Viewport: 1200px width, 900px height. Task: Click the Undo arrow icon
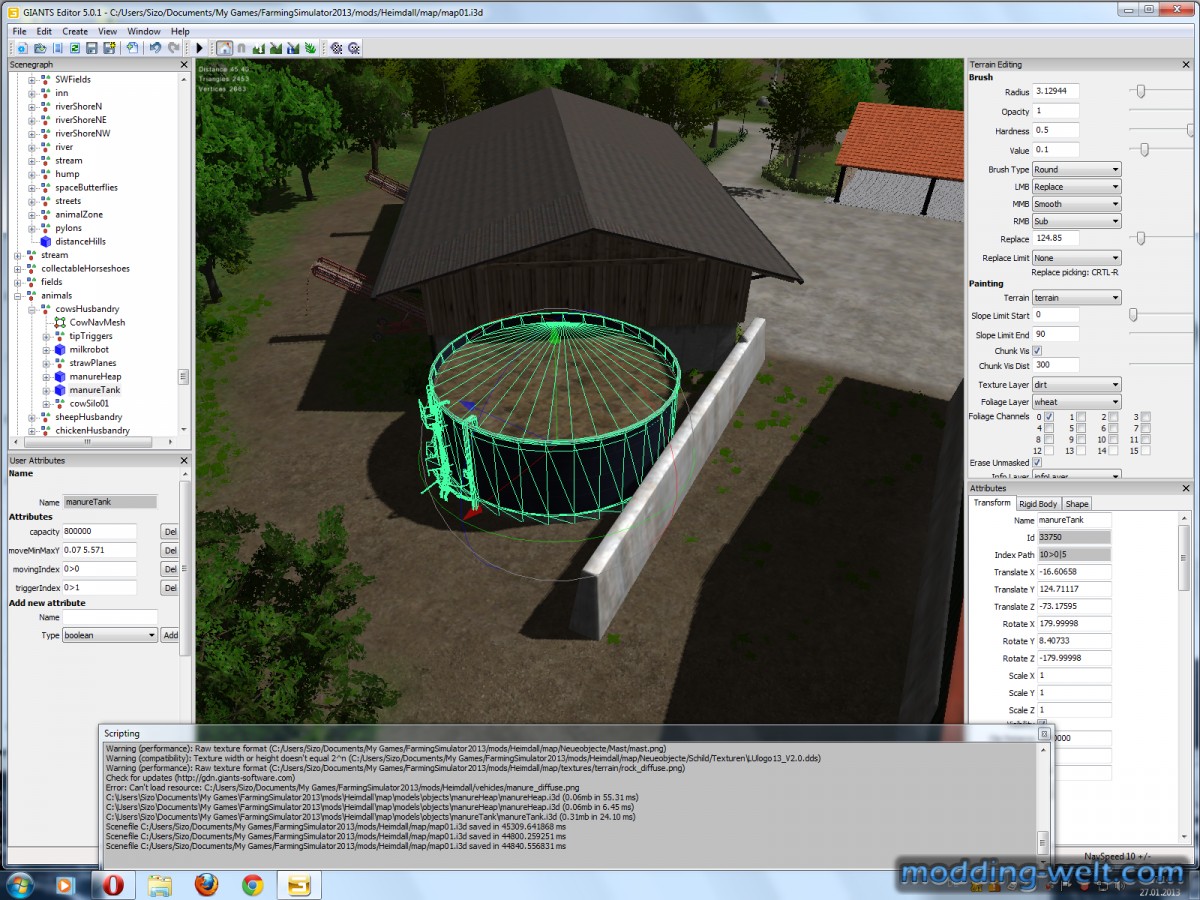click(155, 48)
